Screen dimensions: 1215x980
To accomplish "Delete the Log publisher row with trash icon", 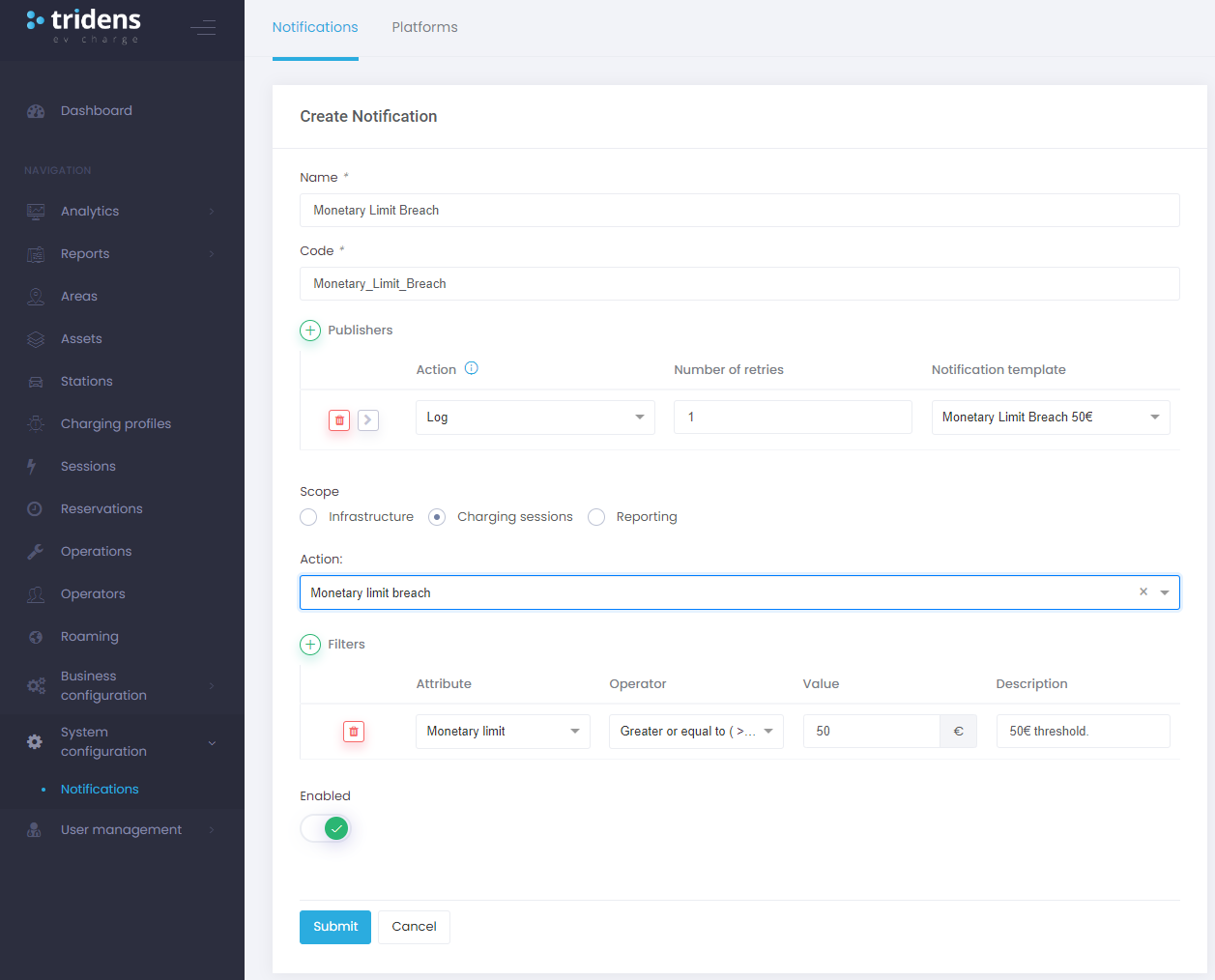I will (339, 420).
